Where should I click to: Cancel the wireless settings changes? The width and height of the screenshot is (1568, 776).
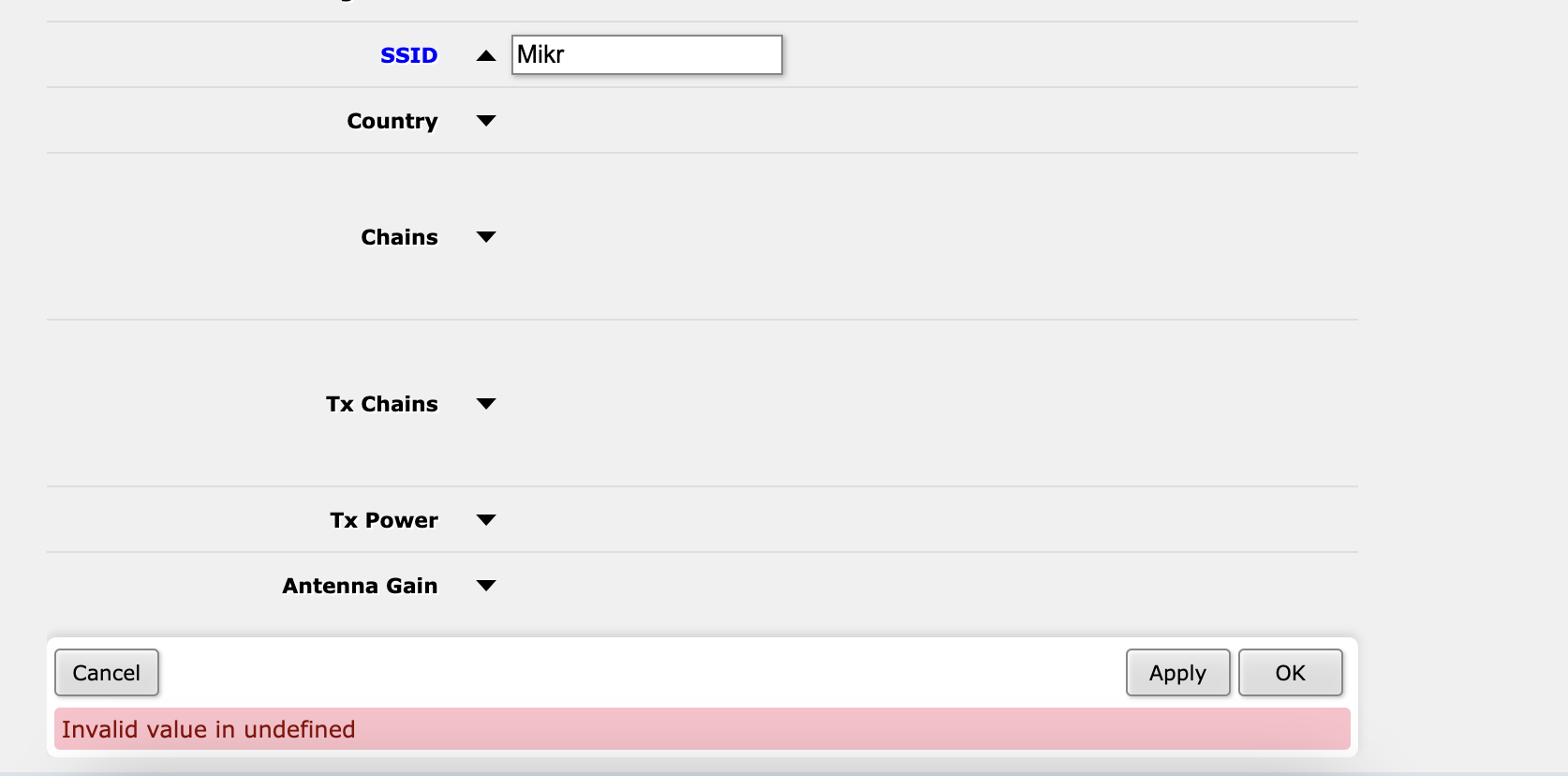(107, 673)
